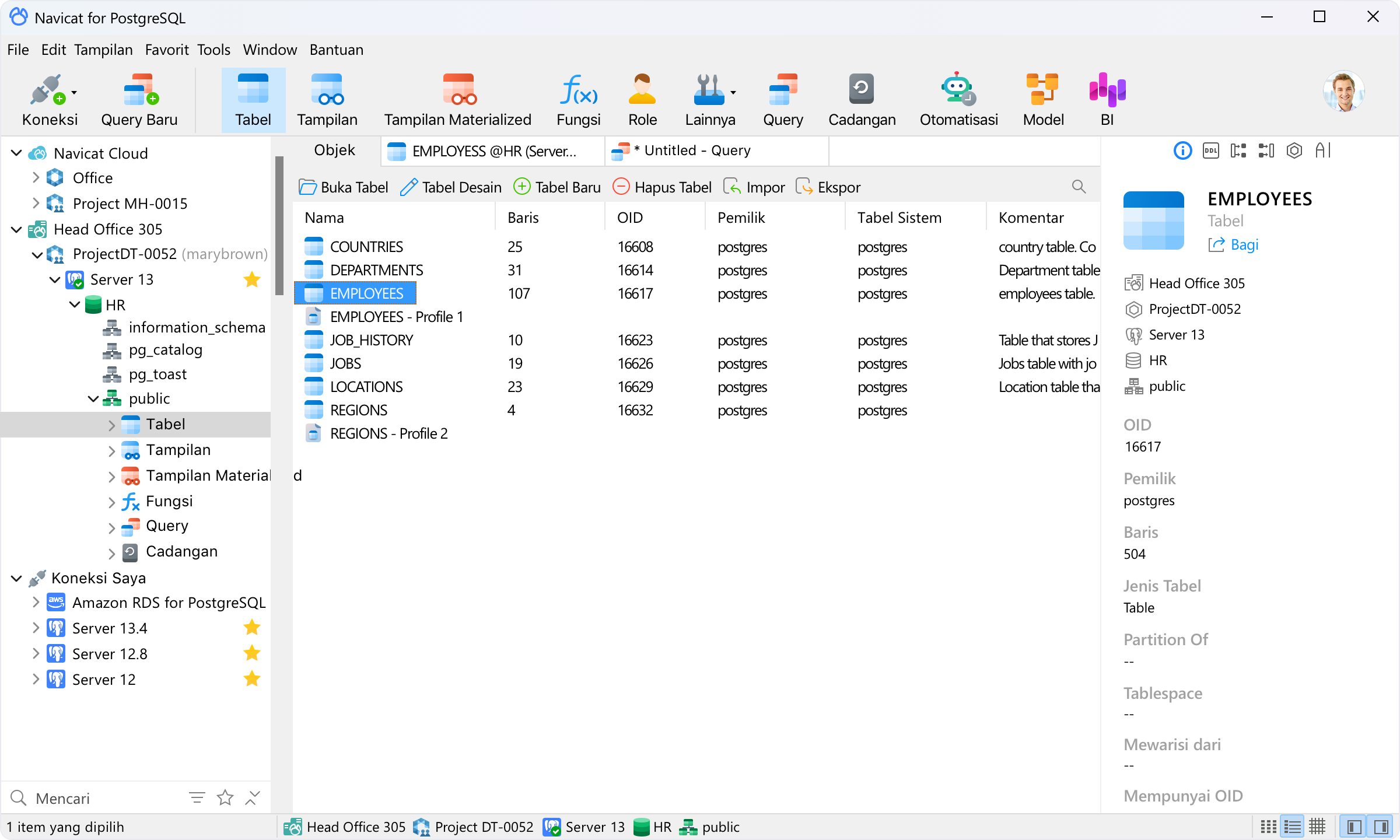Open the Tampilan menu
Screen dimensions: 1400x840
coord(103,50)
